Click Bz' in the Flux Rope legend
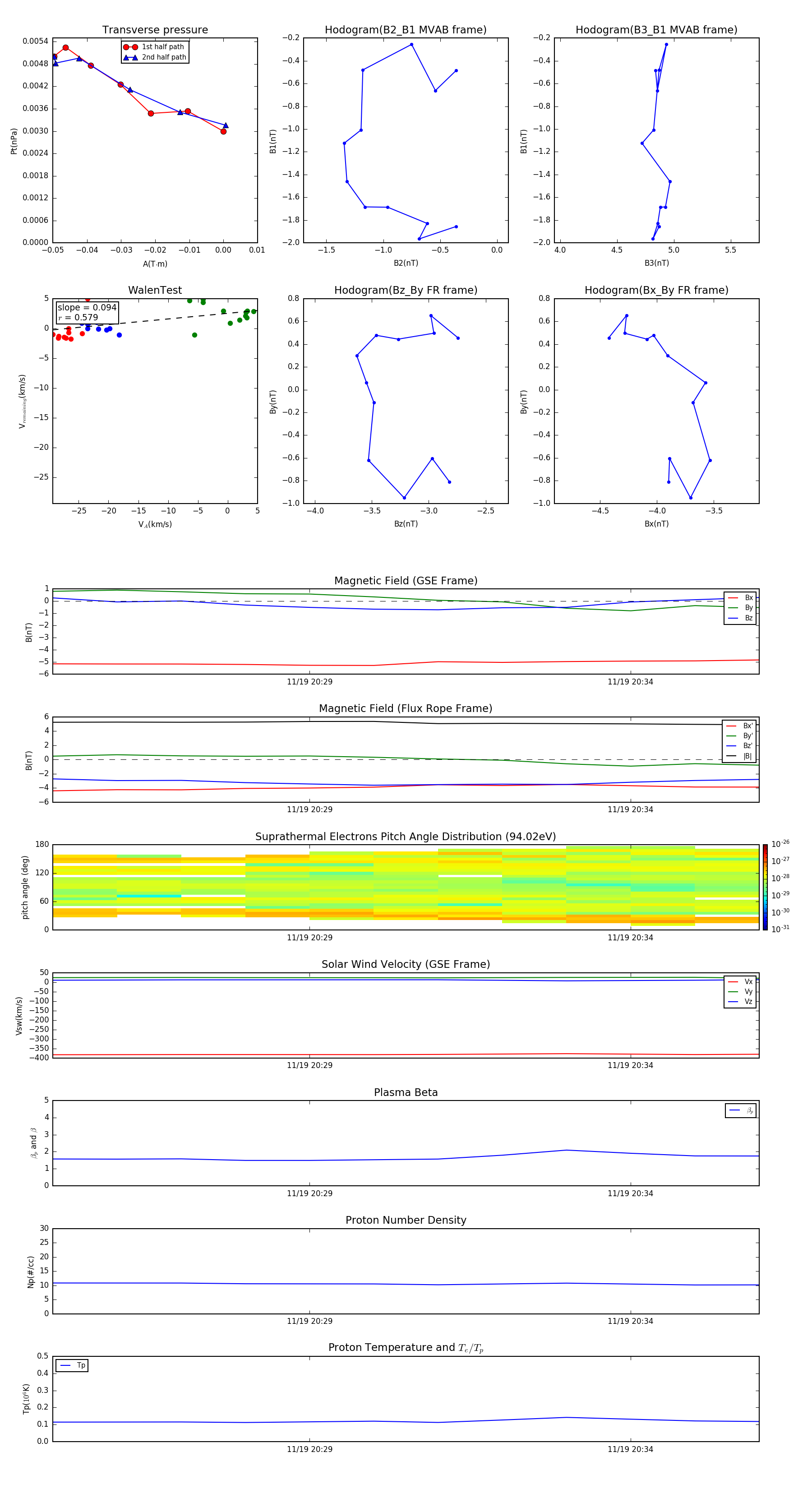This screenshot has width=812, height=1489. pos(739,746)
